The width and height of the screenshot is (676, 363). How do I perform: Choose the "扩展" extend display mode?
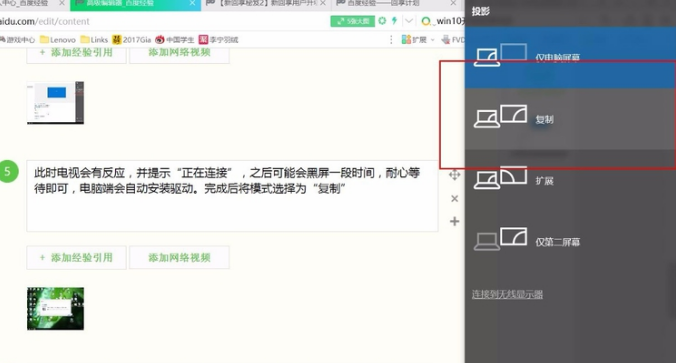pyautogui.click(x=570, y=180)
